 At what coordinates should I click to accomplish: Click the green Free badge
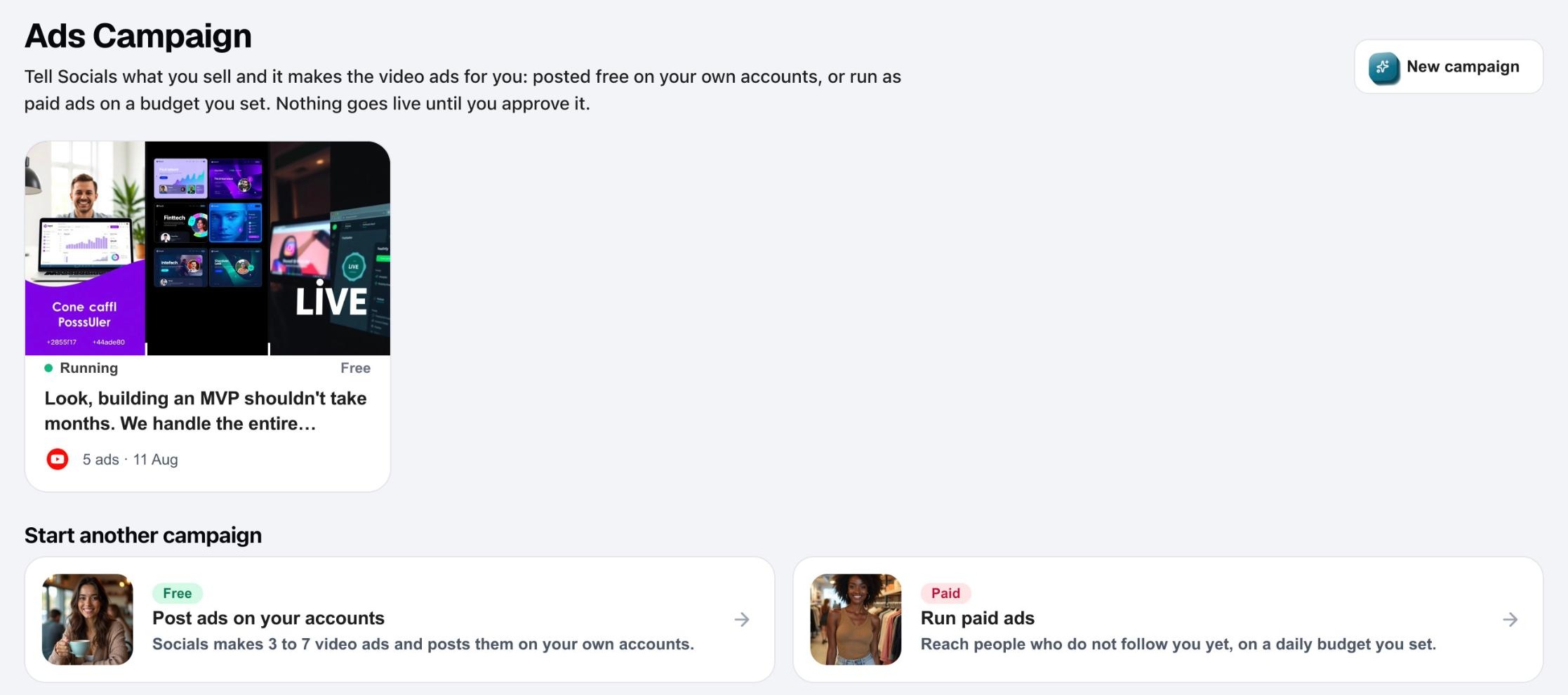coord(178,593)
